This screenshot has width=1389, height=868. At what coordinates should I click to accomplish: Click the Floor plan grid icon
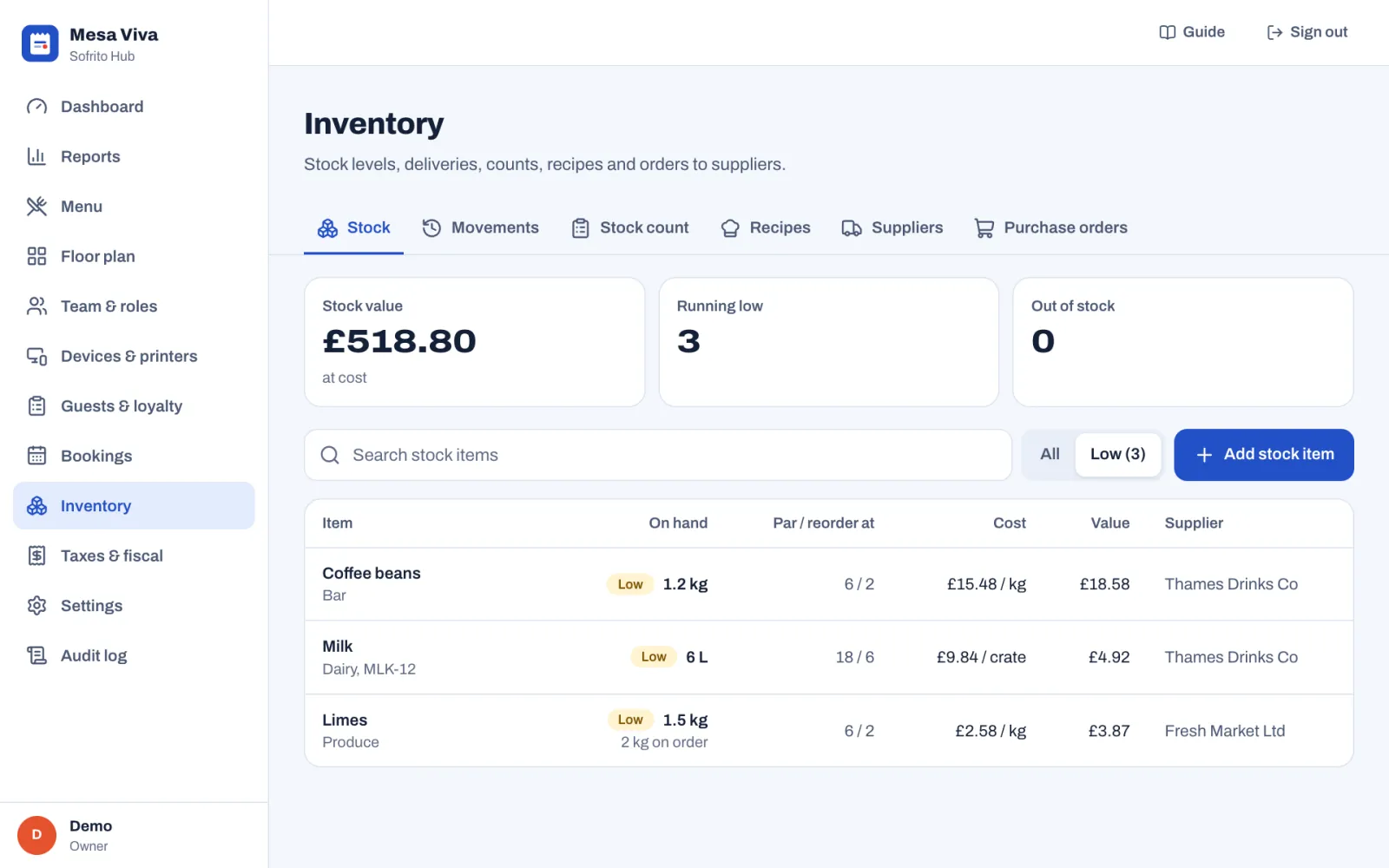click(36, 256)
